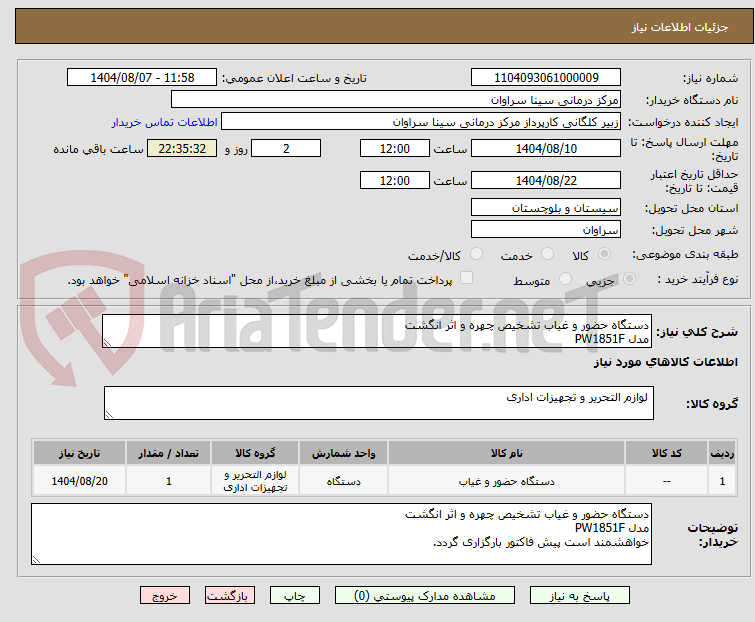Viewport: 755px width, 622px height.
Task: Click the announcement date field 1404/08/07 - 11:58
Action: [142, 78]
